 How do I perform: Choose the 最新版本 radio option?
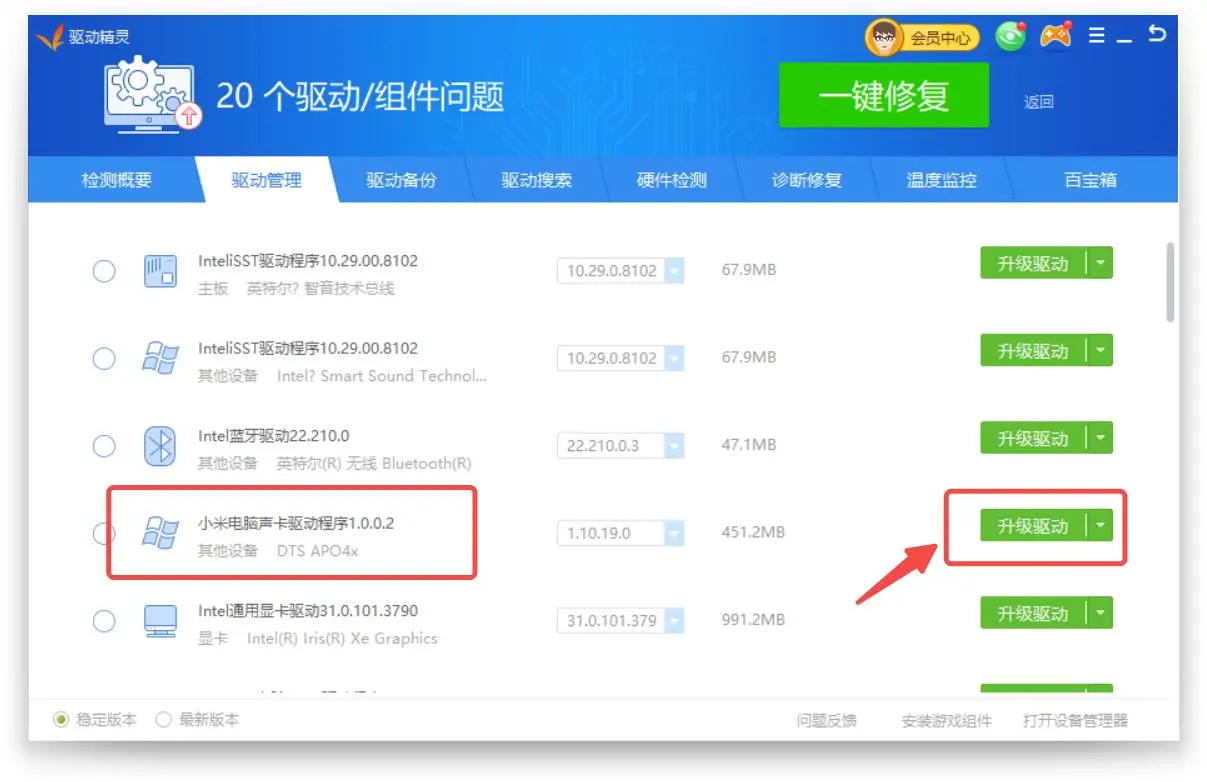click(x=164, y=720)
